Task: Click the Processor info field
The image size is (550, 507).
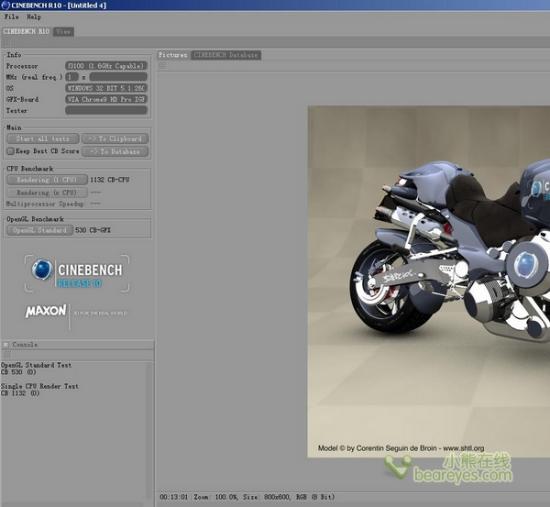Action: click(106, 66)
